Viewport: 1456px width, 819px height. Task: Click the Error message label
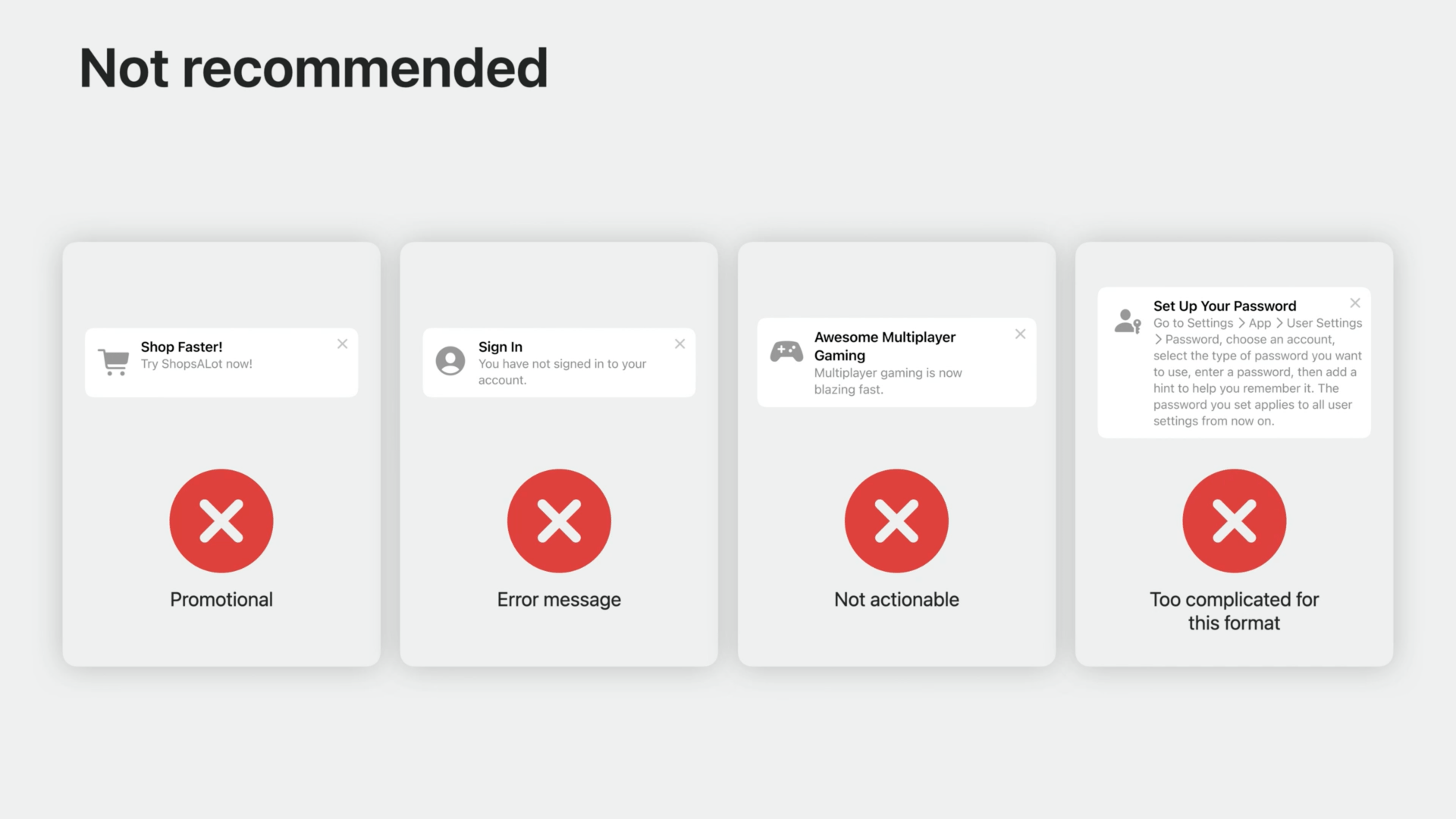(559, 599)
